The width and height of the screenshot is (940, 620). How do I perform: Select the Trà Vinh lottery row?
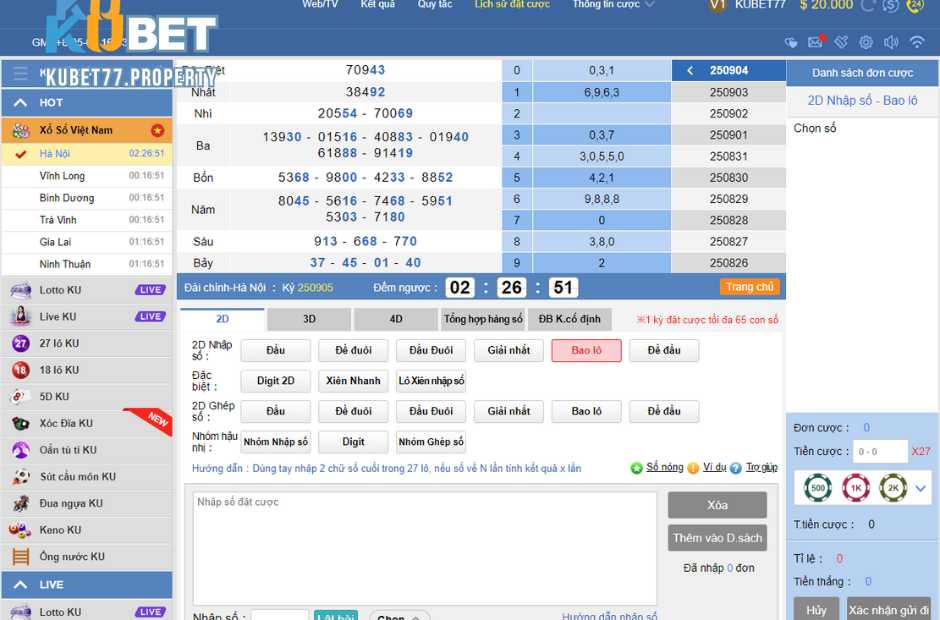click(x=87, y=220)
